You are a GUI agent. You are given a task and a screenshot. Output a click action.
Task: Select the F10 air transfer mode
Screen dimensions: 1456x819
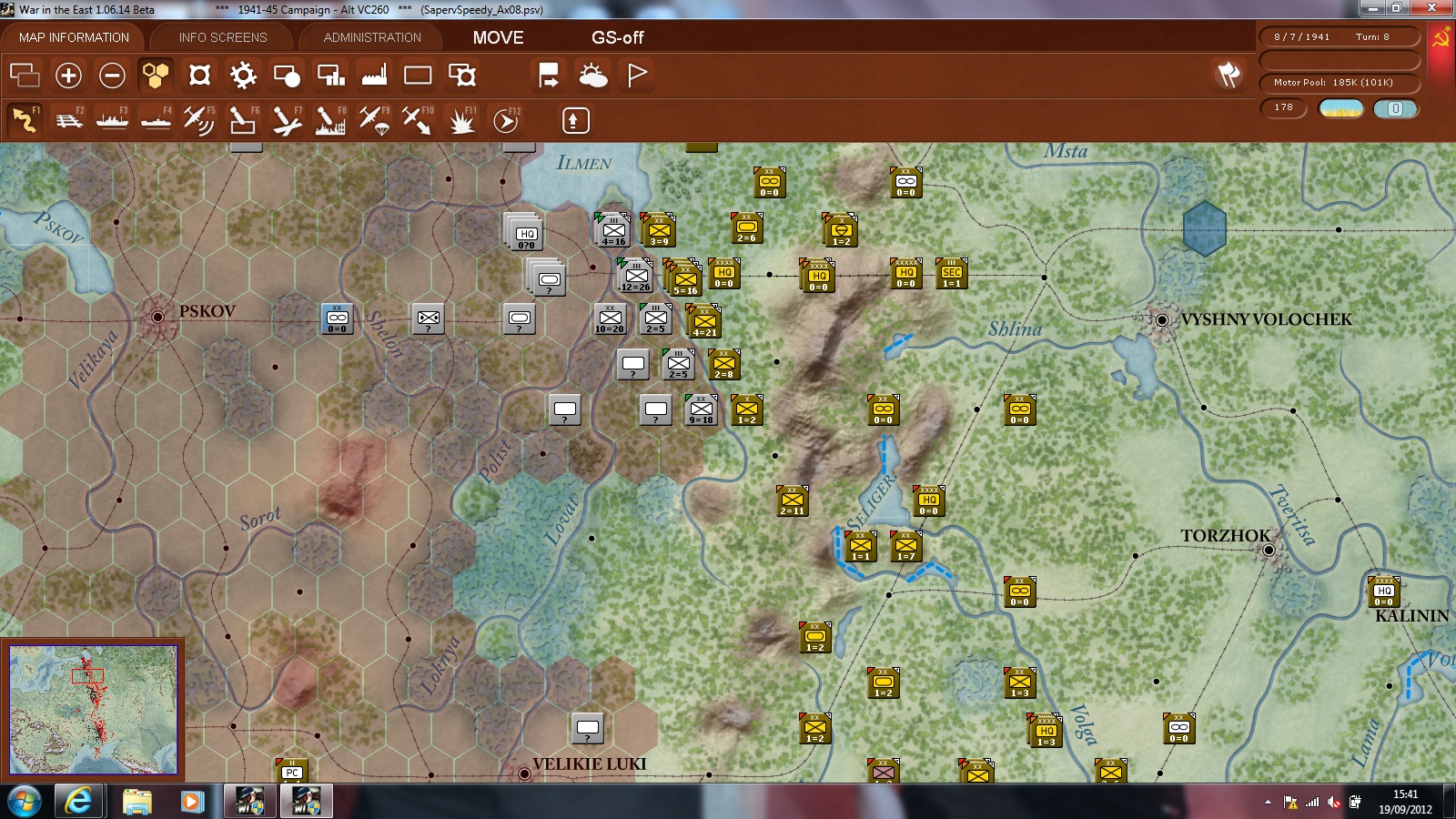point(418,119)
